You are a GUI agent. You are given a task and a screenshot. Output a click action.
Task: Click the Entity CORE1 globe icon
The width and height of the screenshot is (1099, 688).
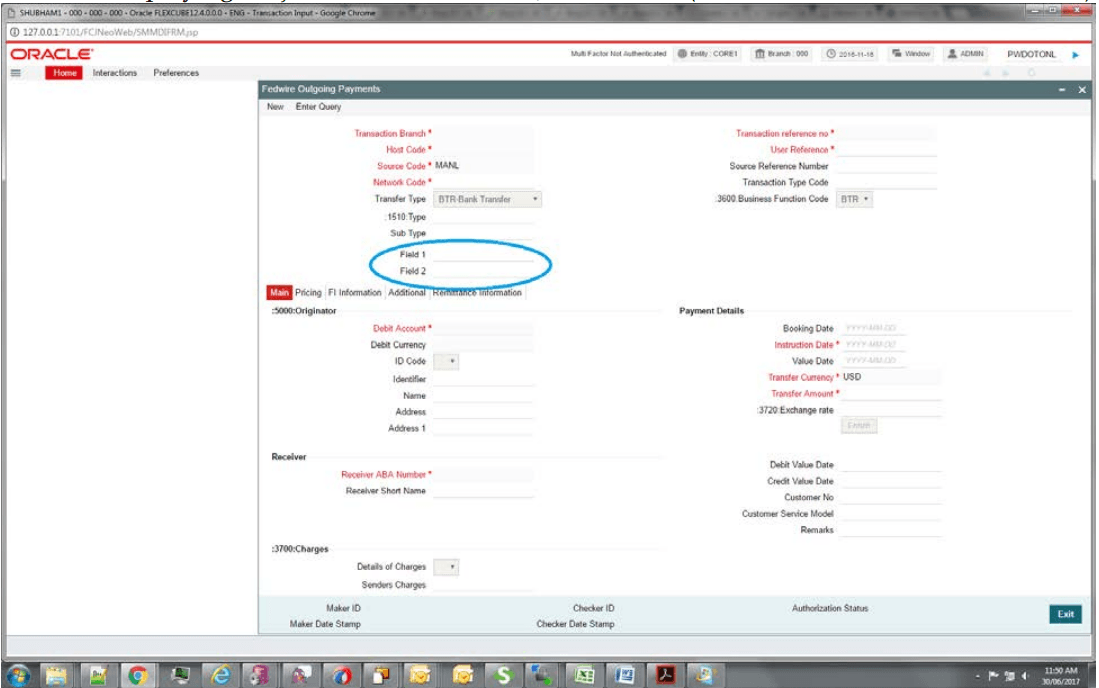682,54
